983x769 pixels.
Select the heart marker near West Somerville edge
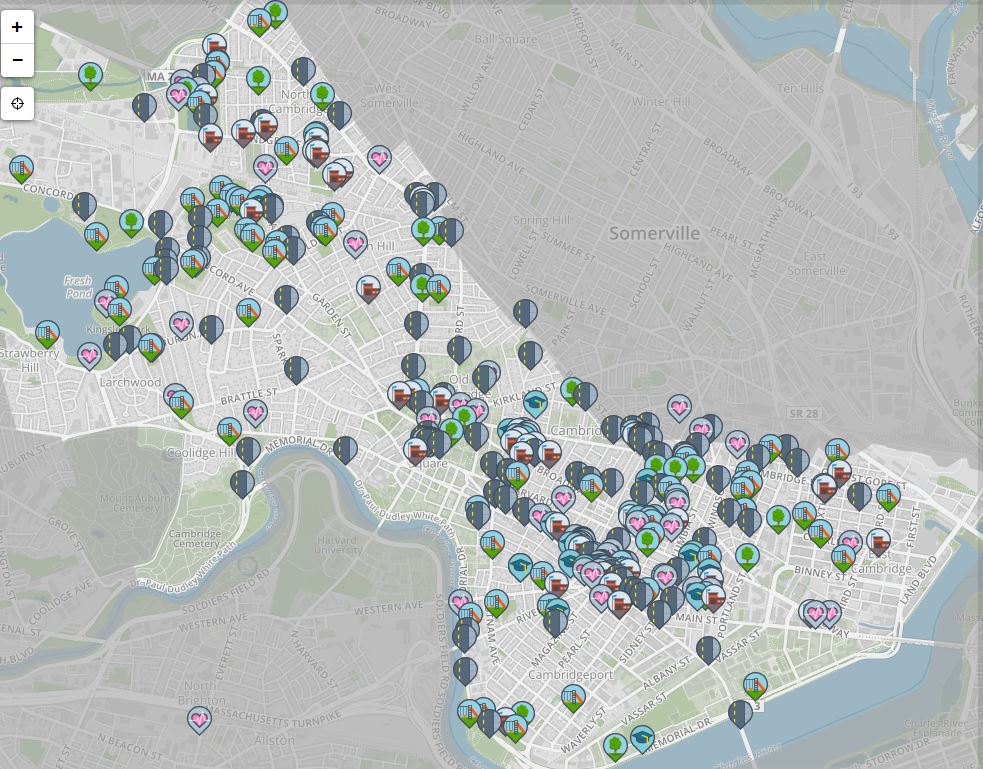click(x=379, y=158)
